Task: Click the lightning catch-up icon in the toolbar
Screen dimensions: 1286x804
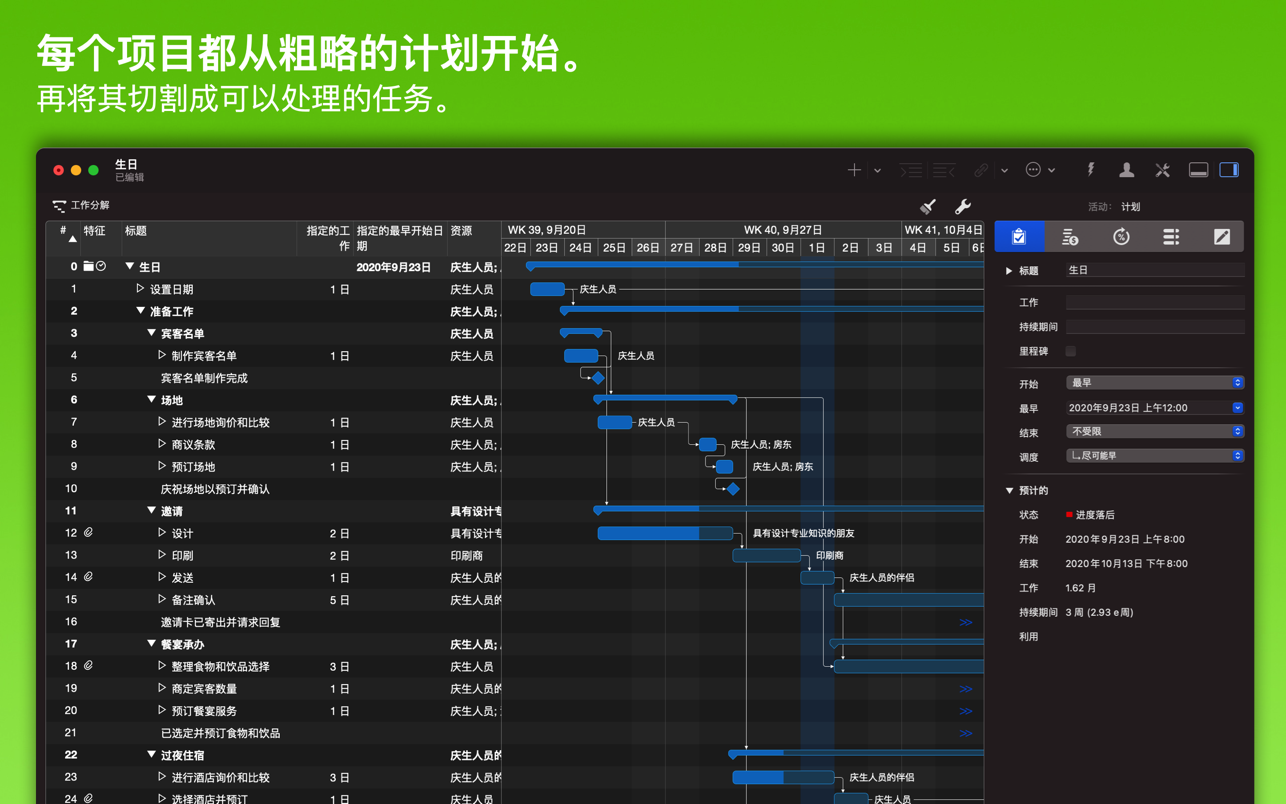Action: coord(1090,169)
